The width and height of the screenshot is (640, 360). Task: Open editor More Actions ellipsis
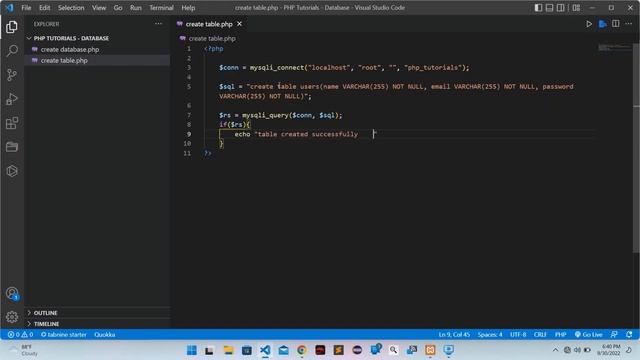(x=629, y=24)
